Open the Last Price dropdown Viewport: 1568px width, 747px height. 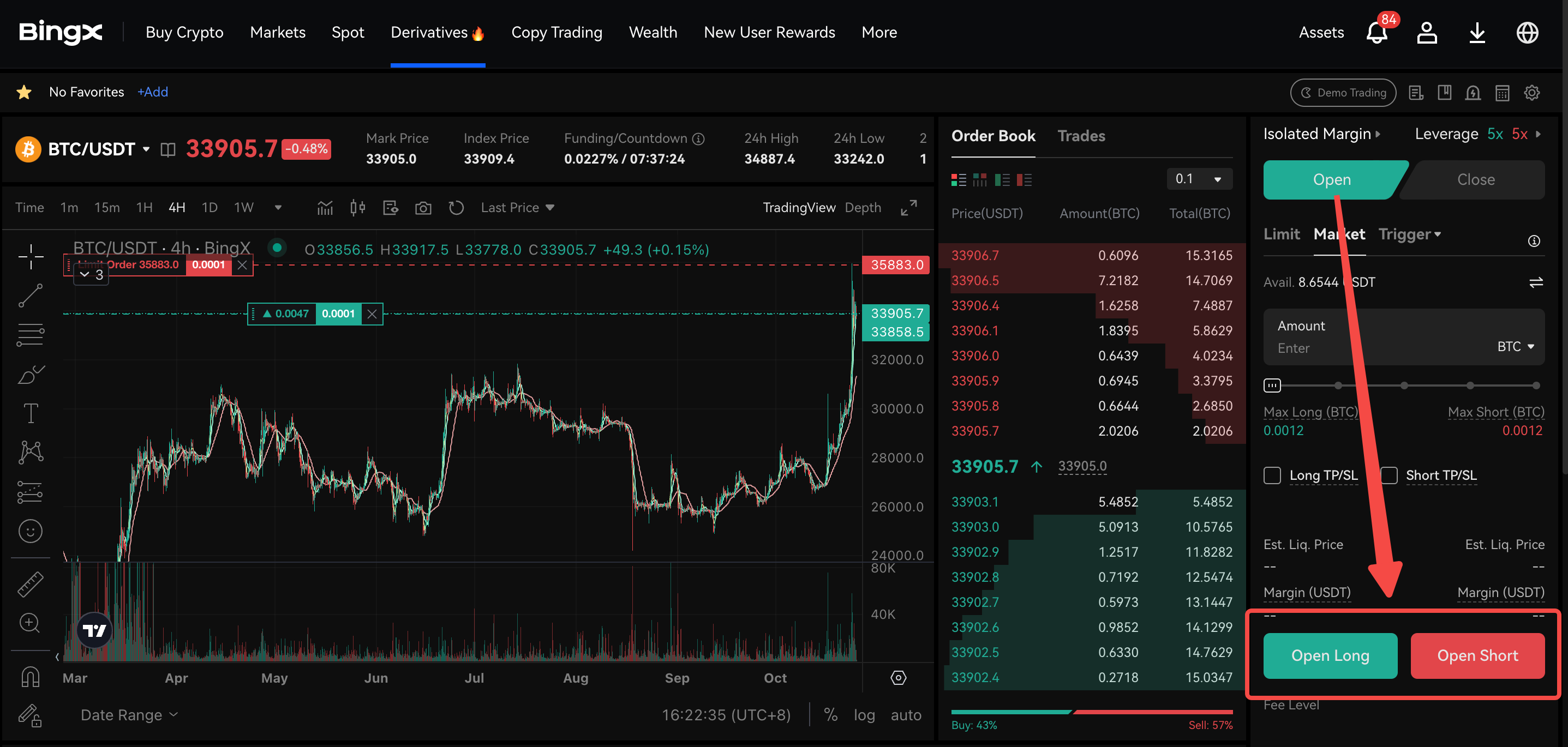(517, 208)
